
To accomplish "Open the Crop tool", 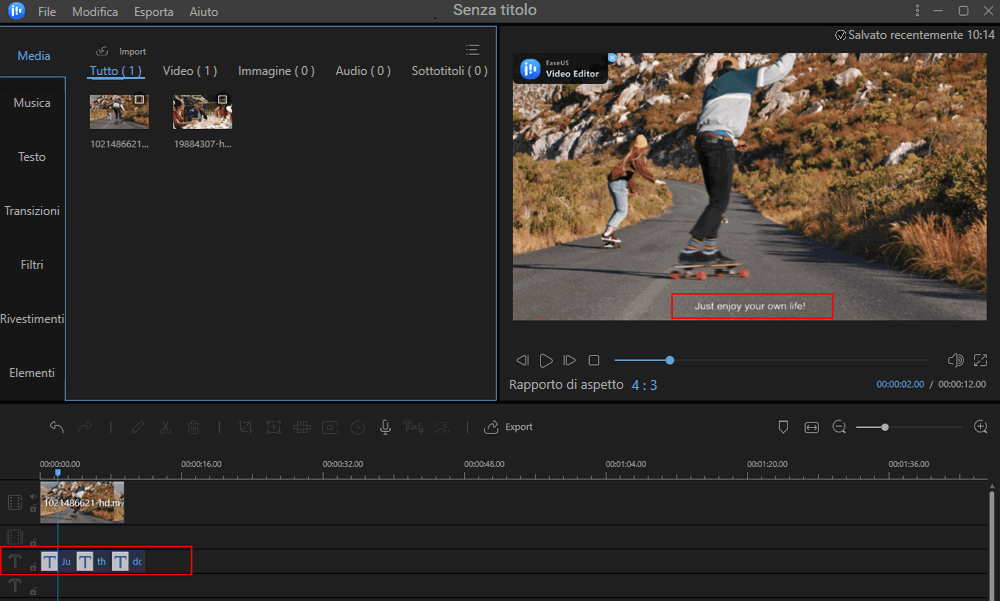I will [x=245, y=427].
